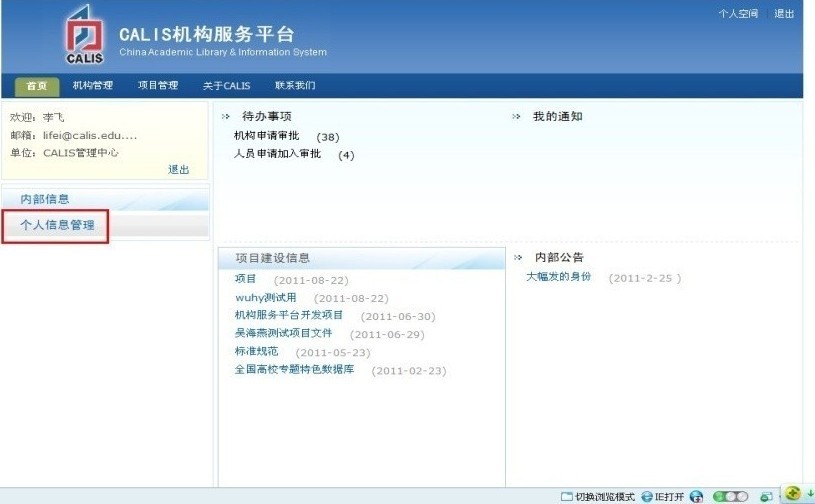This screenshot has height=504, width=815.
Task: Toggle the three-dot switch in status bar
Action: click(731, 496)
